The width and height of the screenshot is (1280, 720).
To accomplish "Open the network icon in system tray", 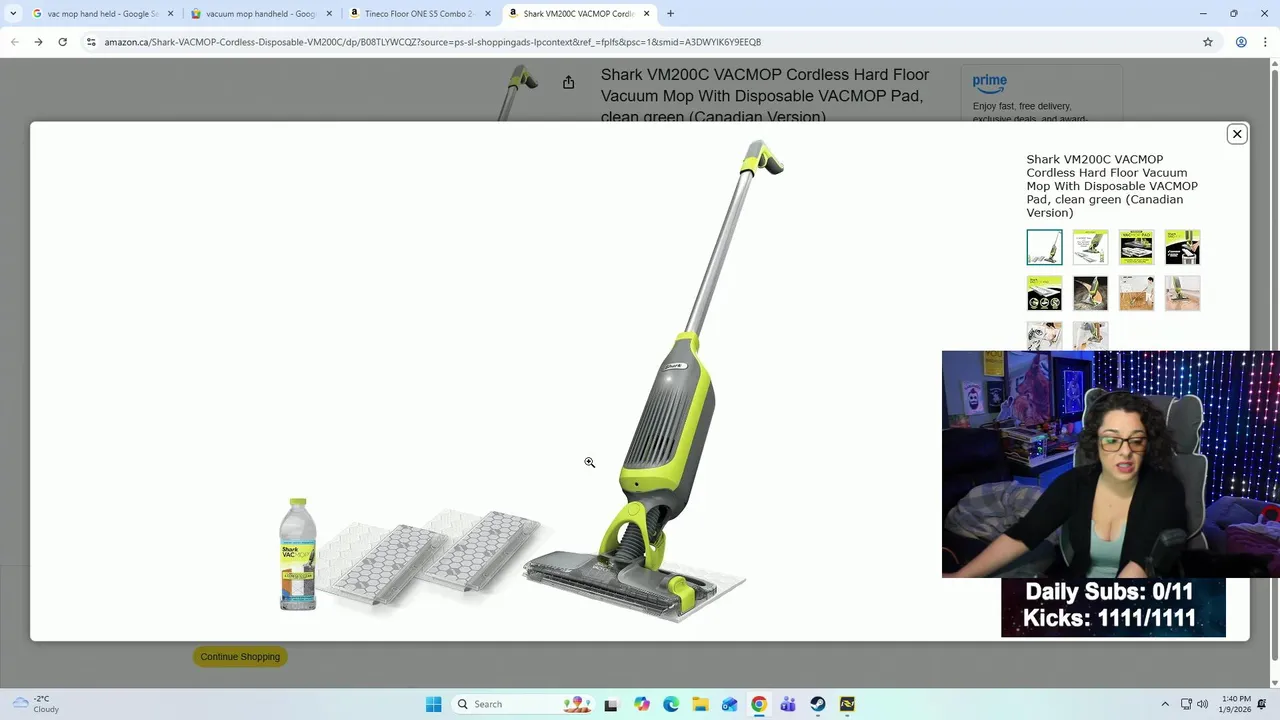I will (1186, 704).
